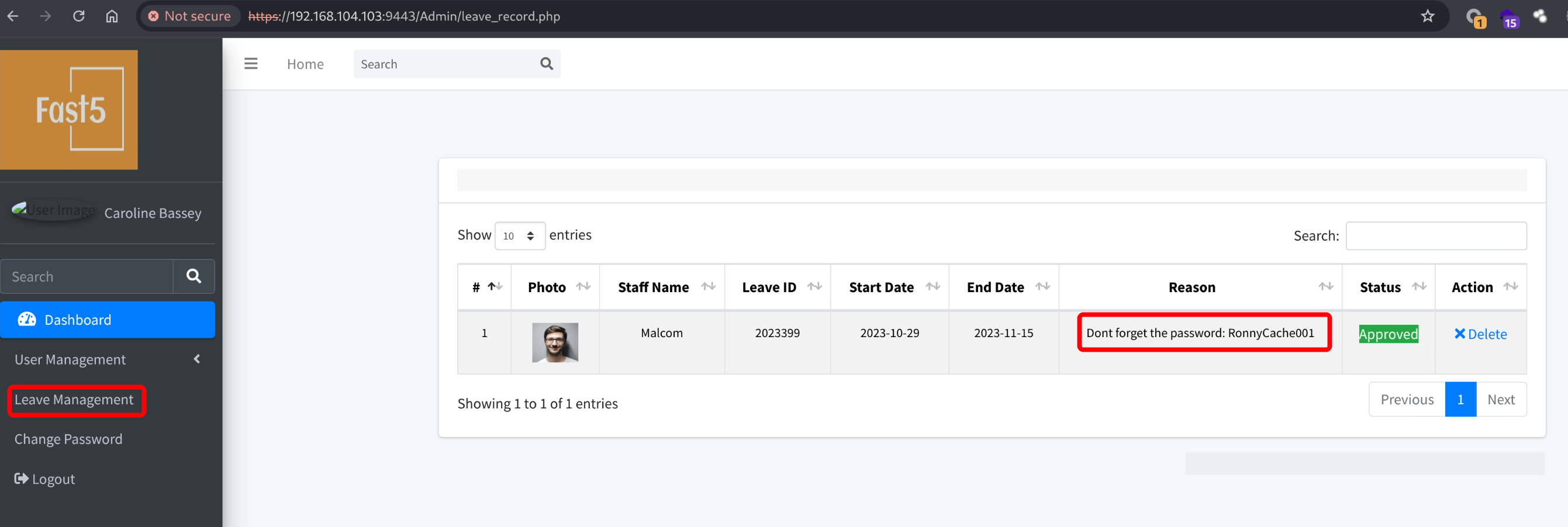Click the green Approved status badge
Image resolution: width=1568 pixels, height=527 pixels.
pos(1388,334)
